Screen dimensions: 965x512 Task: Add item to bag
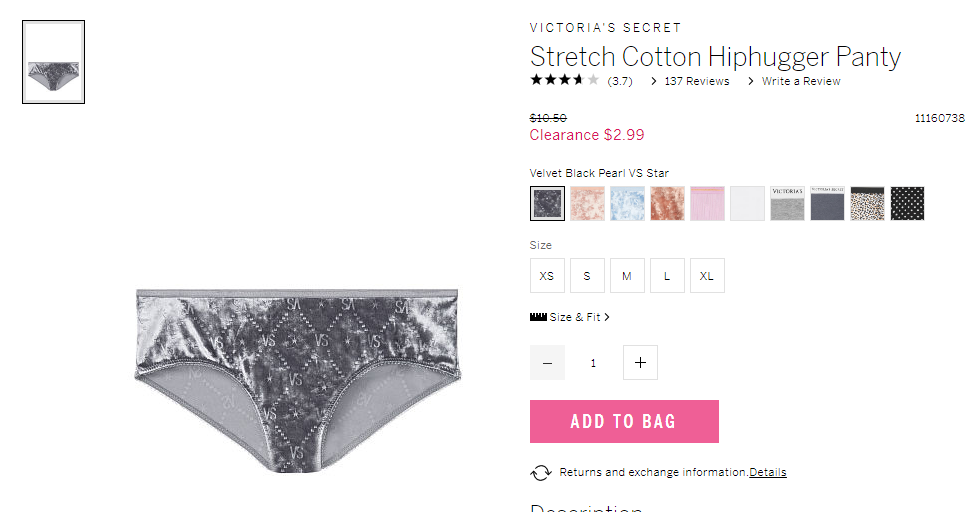(x=624, y=422)
